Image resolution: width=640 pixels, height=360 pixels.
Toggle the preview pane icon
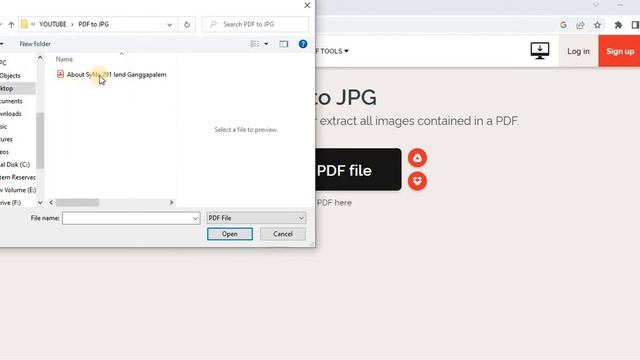284,44
